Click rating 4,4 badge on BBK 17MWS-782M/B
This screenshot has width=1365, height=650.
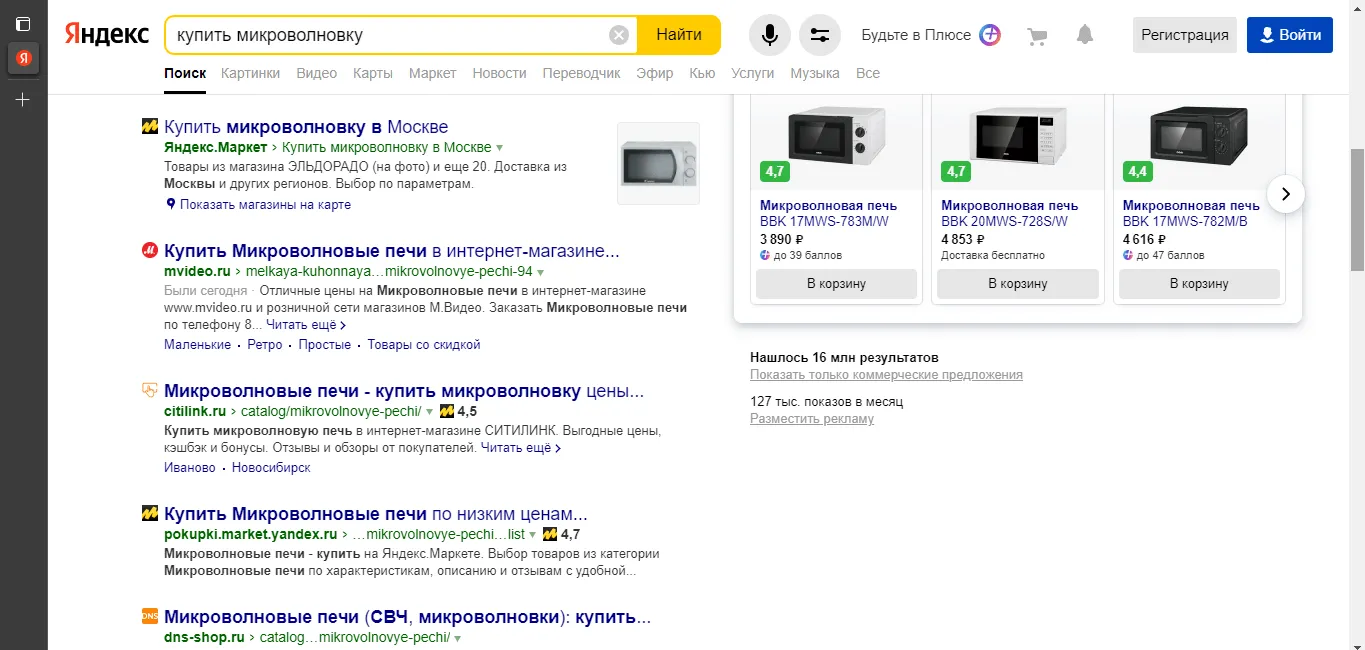(1138, 171)
